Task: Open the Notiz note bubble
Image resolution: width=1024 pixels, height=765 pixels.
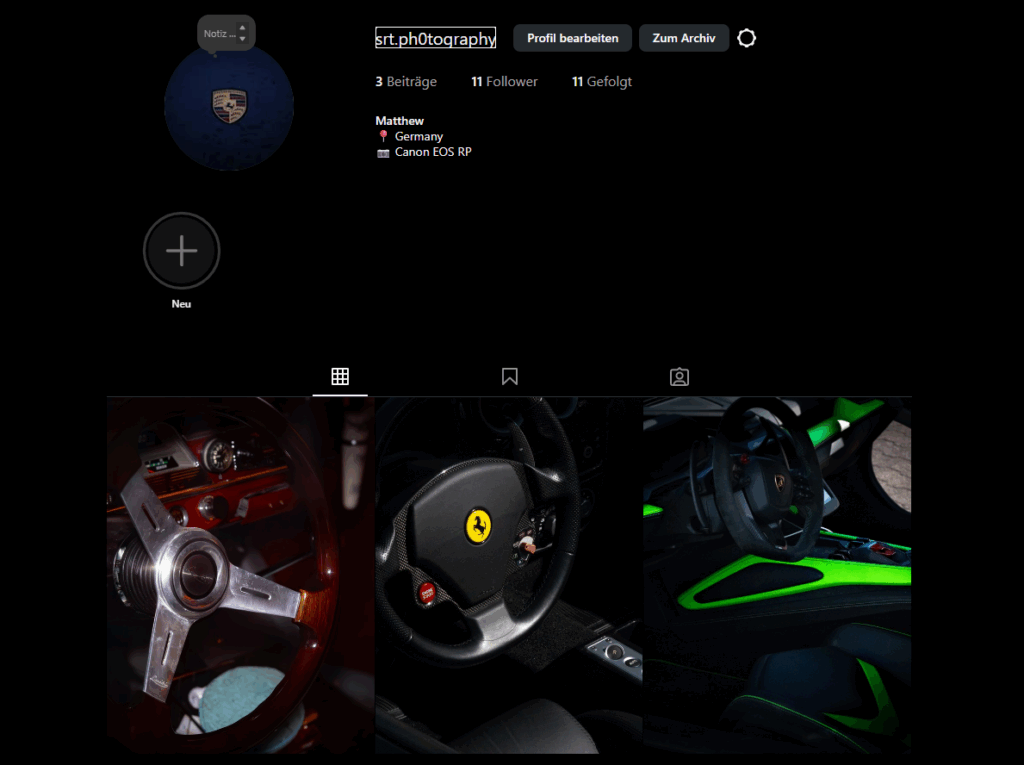Action: pyautogui.click(x=220, y=34)
